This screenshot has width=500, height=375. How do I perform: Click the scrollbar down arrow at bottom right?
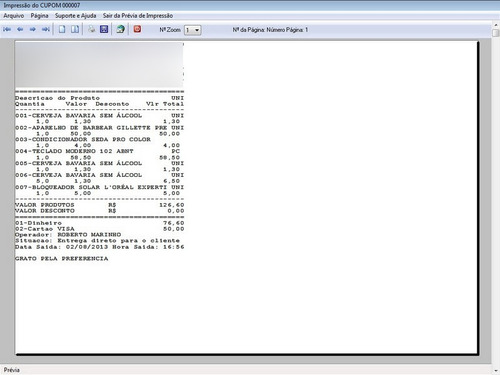click(496, 370)
